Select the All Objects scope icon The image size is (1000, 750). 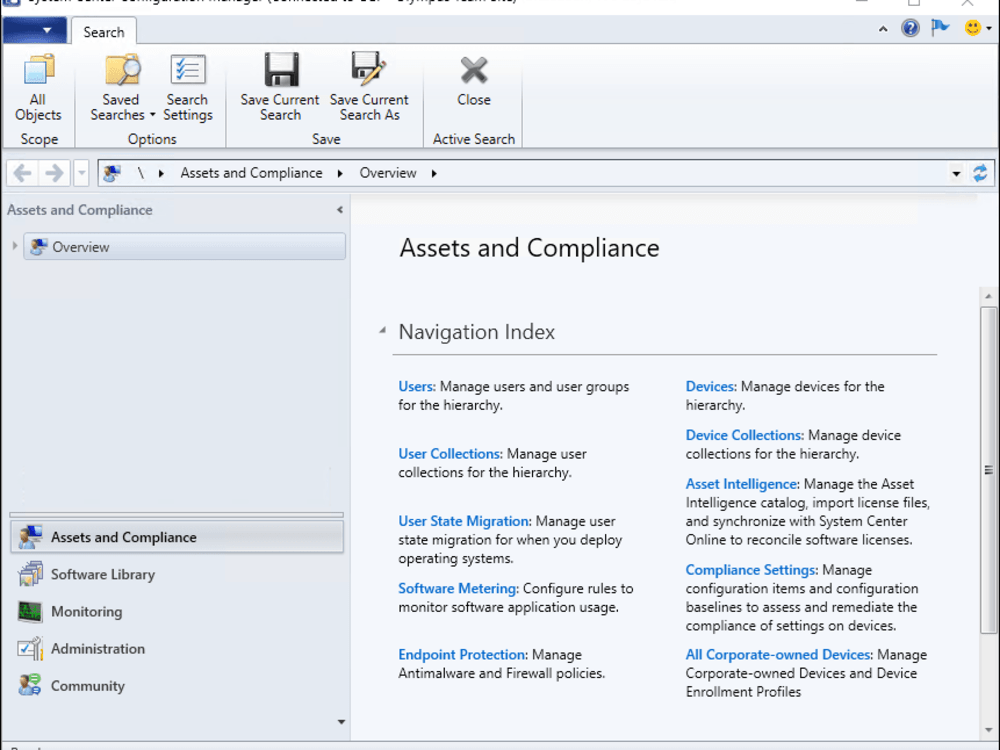click(38, 88)
